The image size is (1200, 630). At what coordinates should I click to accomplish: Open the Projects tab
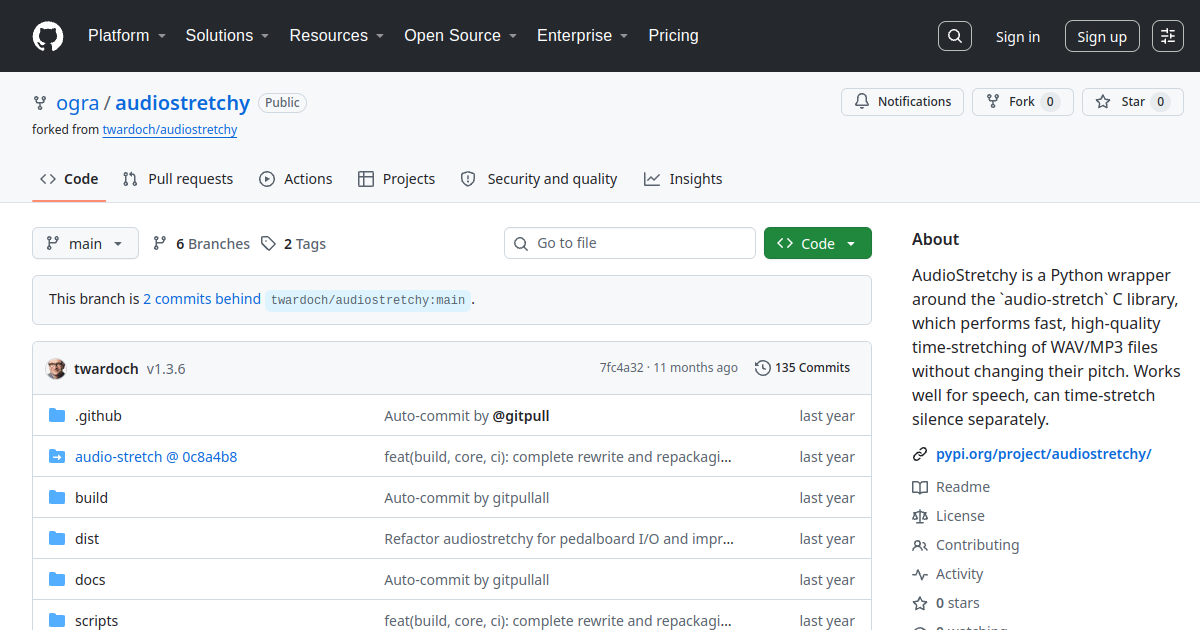397,179
